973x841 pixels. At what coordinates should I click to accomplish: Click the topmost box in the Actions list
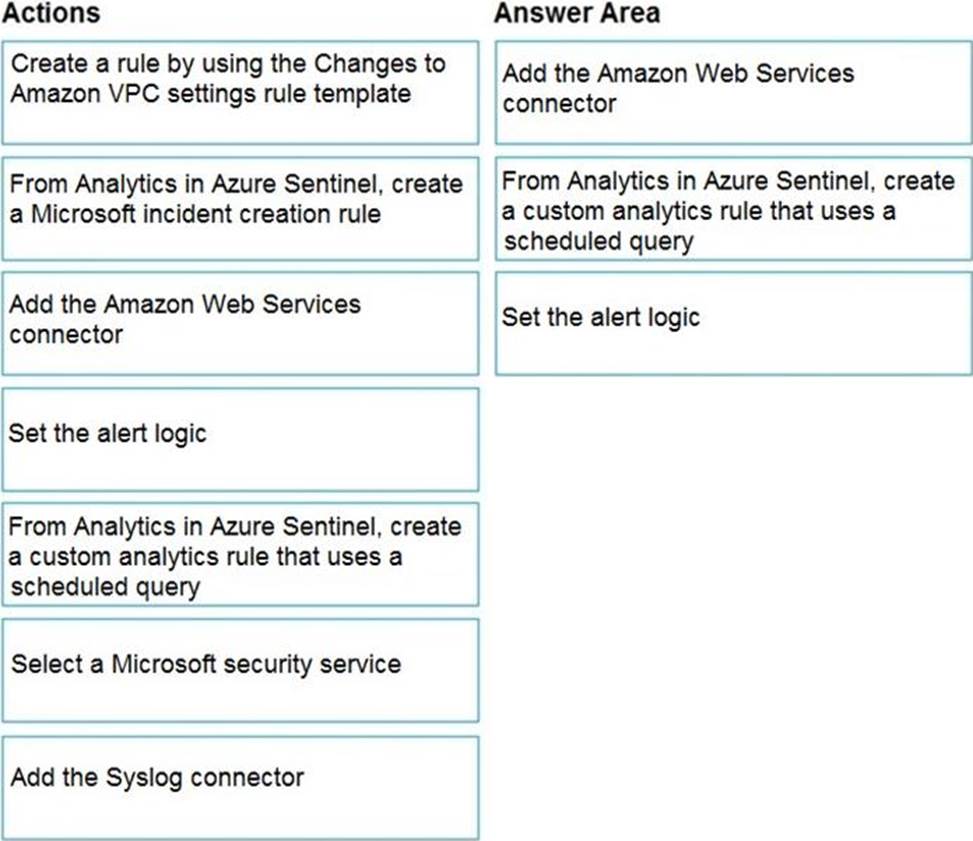coord(240,92)
